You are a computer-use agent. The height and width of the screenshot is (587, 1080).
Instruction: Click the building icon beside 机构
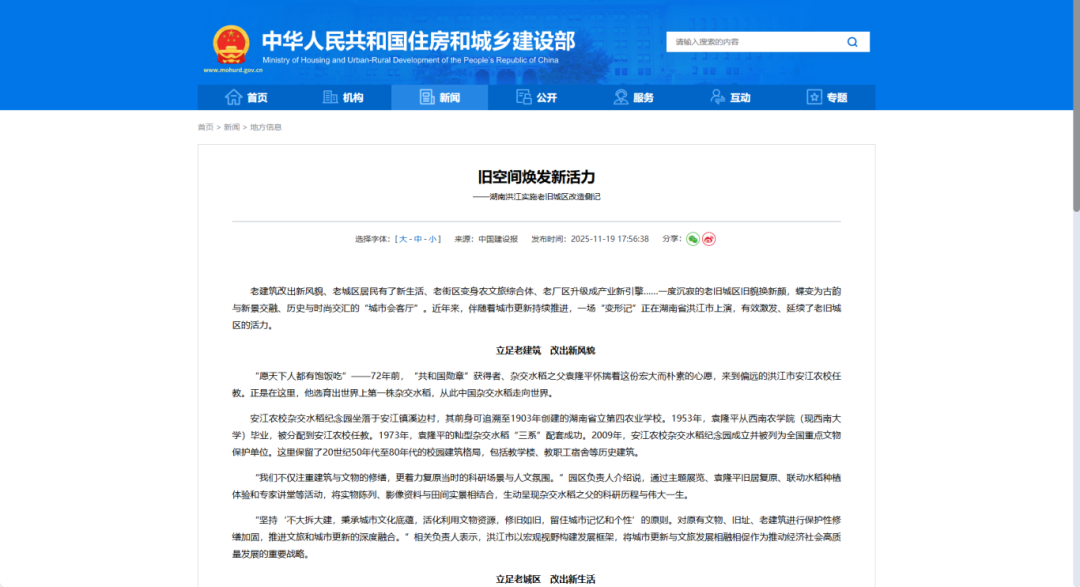point(330,97)
